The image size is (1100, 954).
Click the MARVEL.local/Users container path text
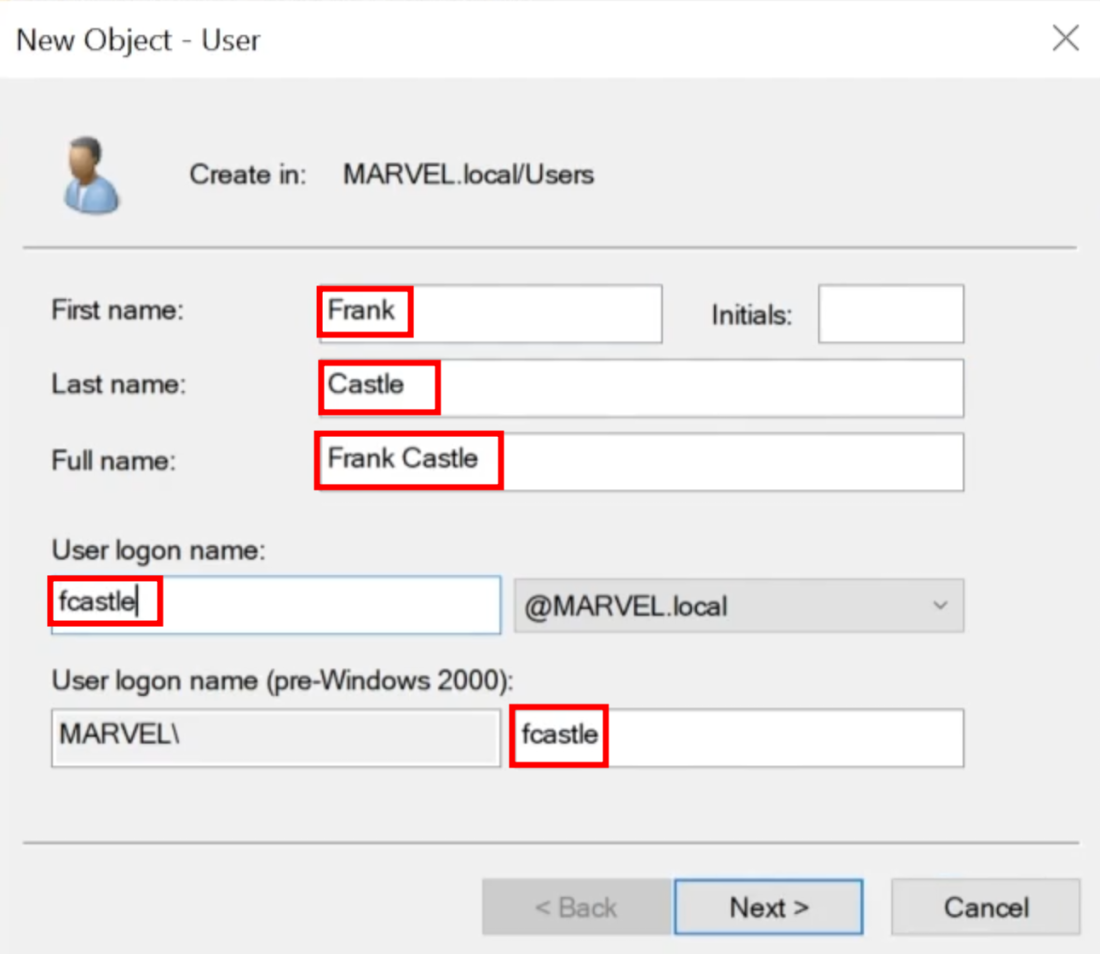pos(468,175)
